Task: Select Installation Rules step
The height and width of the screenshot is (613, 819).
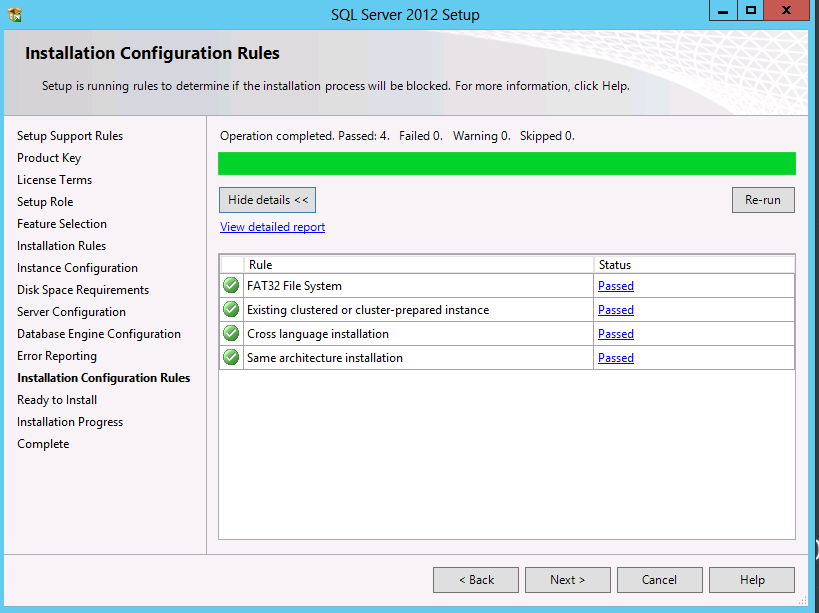Action: click(62, 246)
